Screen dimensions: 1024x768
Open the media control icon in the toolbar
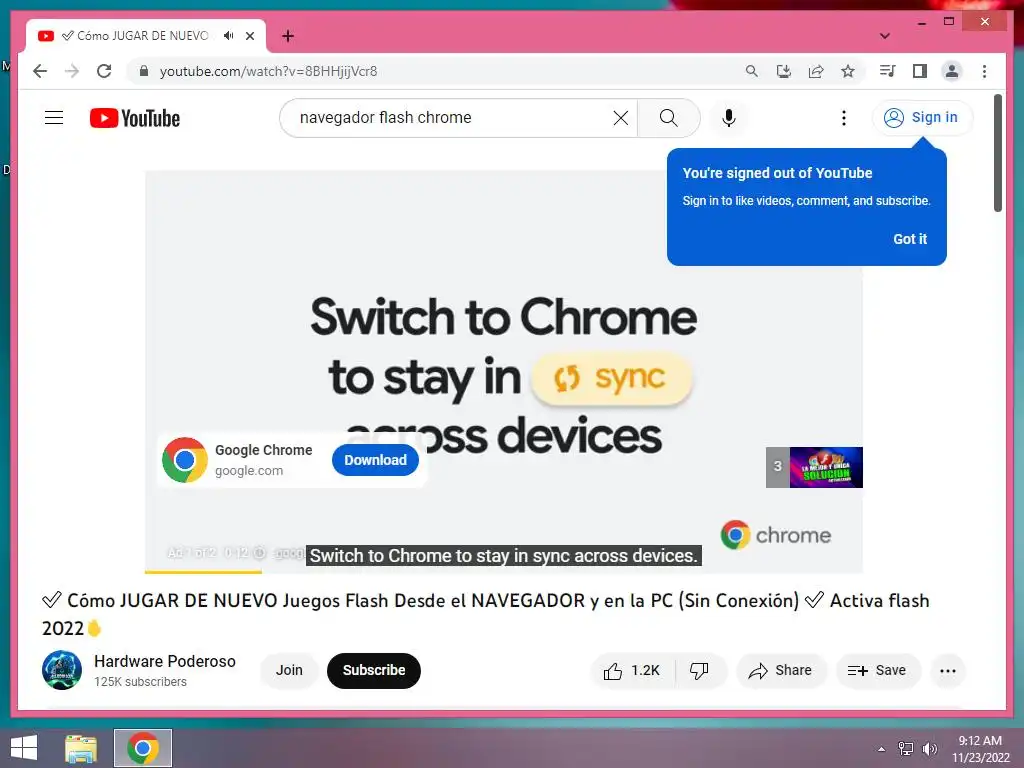coord(887,71)
